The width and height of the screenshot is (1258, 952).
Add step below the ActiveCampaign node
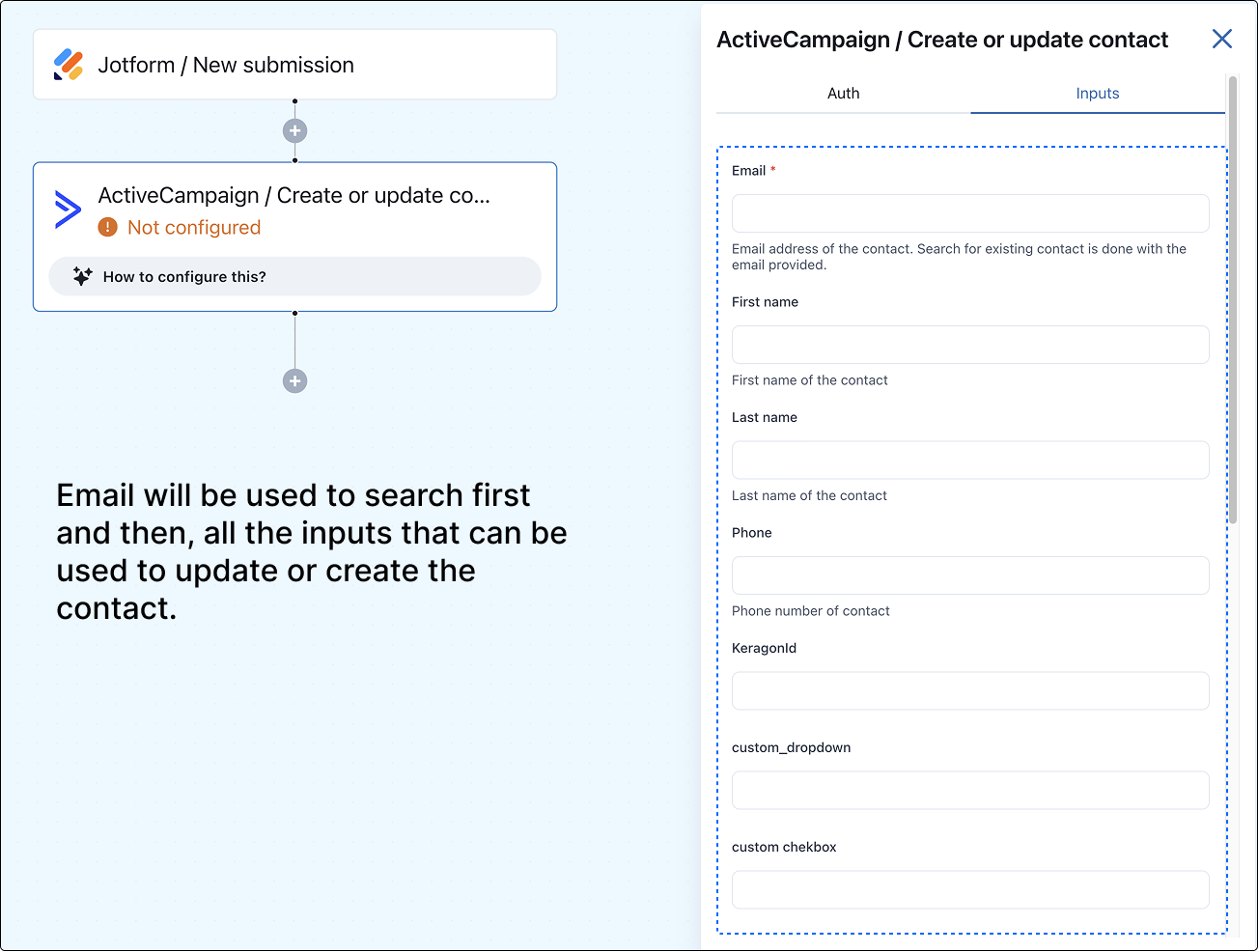[294, 380]
